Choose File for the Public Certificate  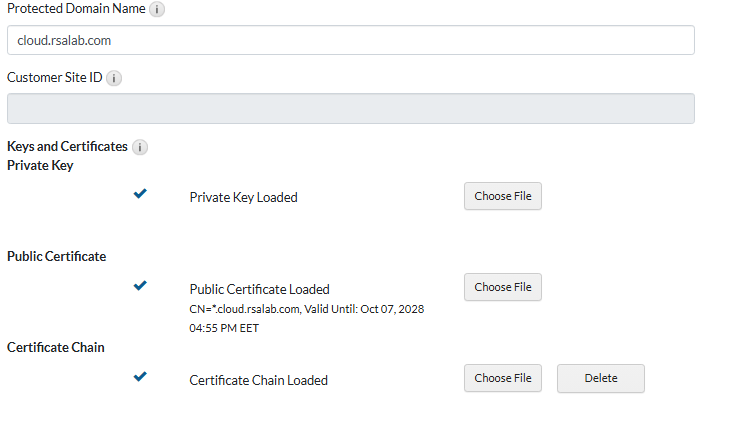click(x=502, y=287)
